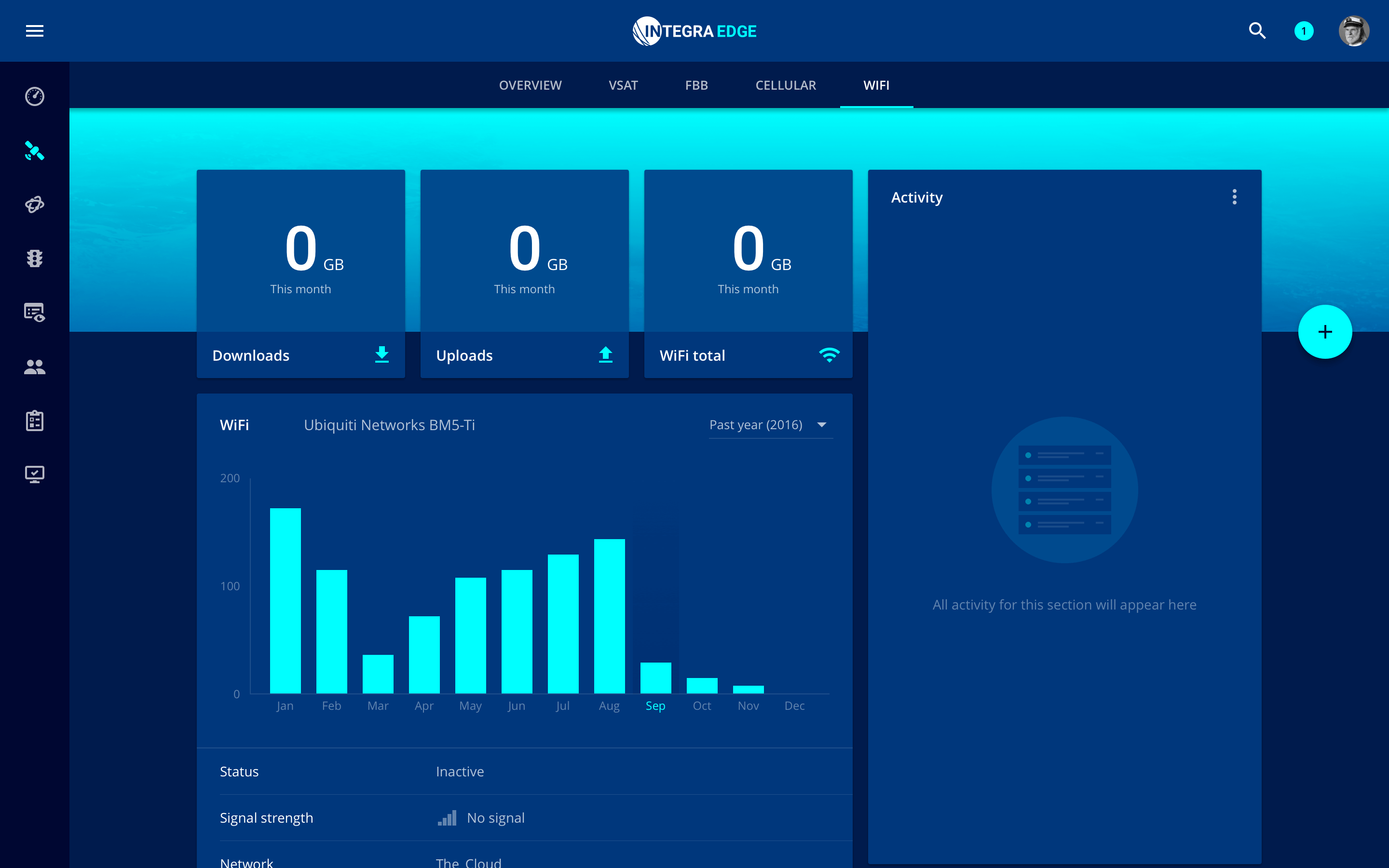This screenshot has width=1389, height=868.
Task: Switch to the OVERVIEW tab
Action: pyautogui.click(x=530, y=85)
